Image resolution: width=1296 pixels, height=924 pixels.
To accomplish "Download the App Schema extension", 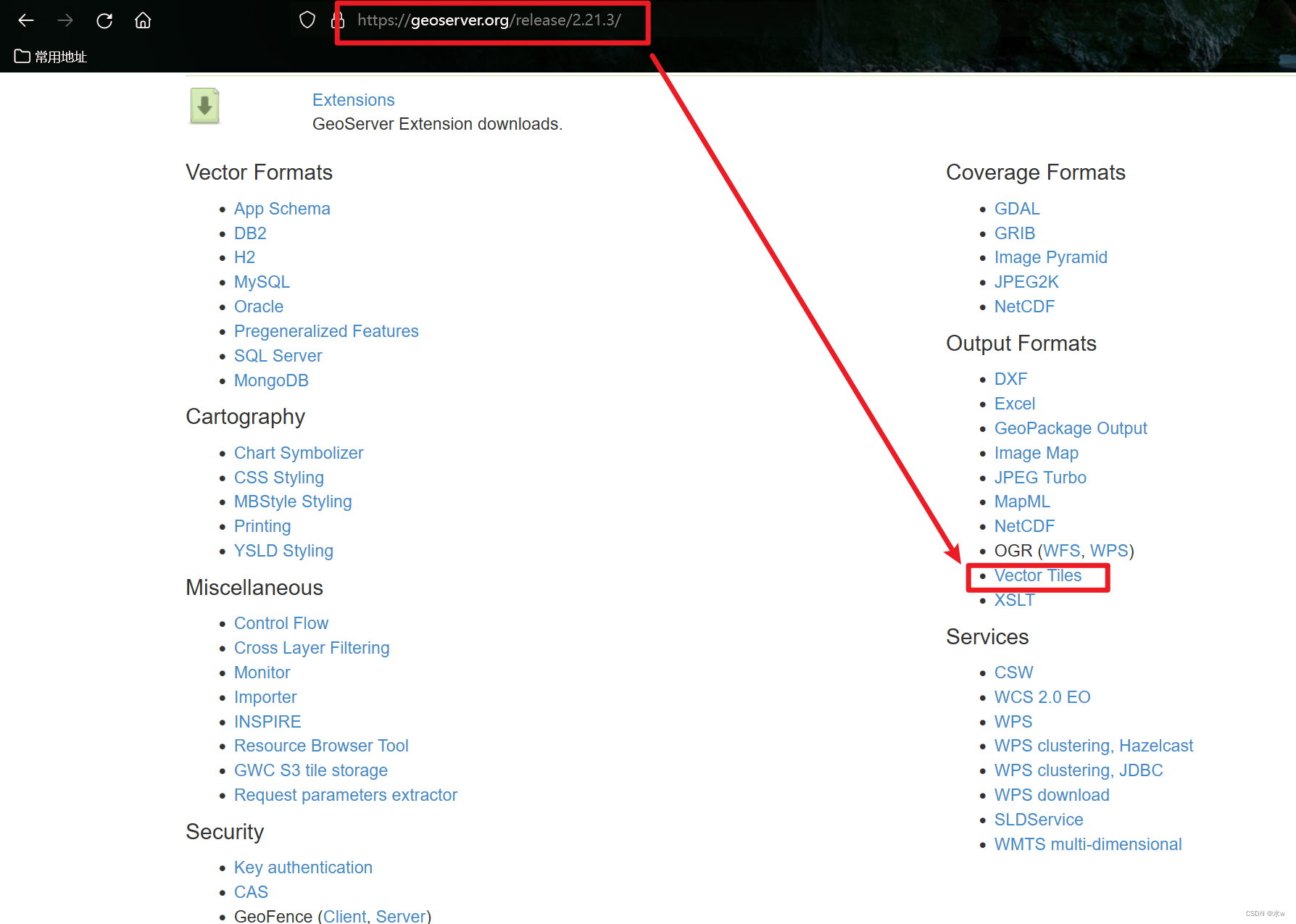I will coord(282,209).
